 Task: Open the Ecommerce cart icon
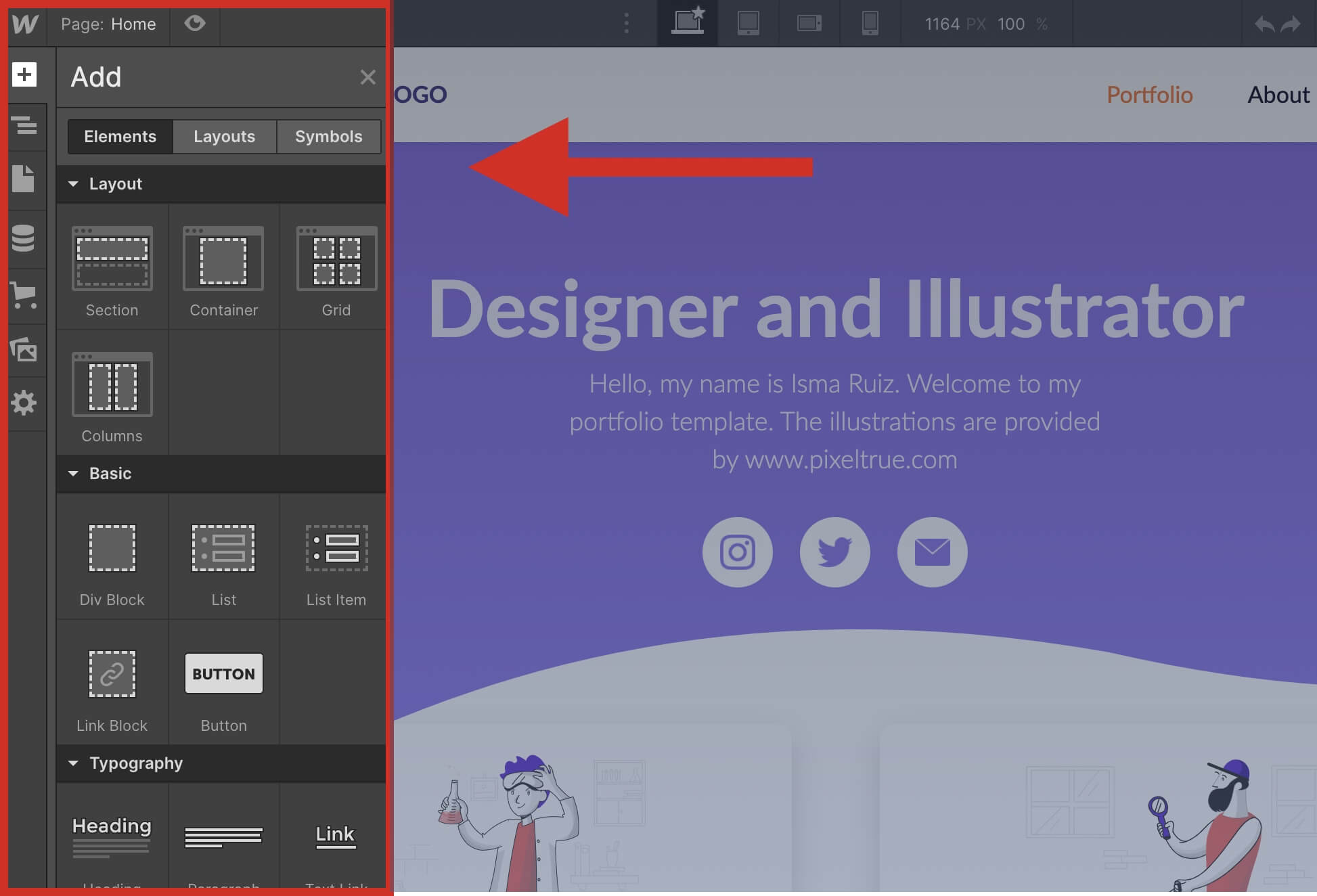pyautogui.click(x=24, y=295)
